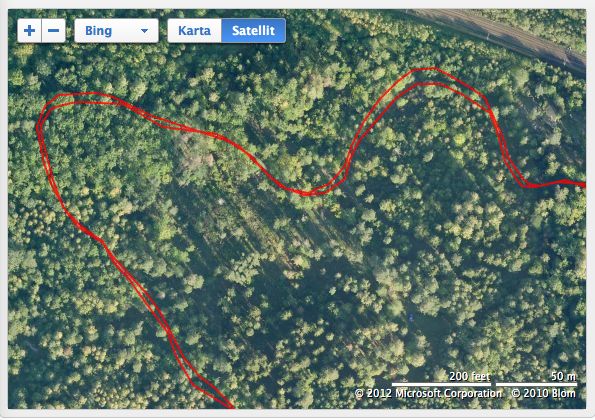This screenshot has width=595, height=420.
Task: Click the word Bing in the provider selector
Action: point(98,31)
